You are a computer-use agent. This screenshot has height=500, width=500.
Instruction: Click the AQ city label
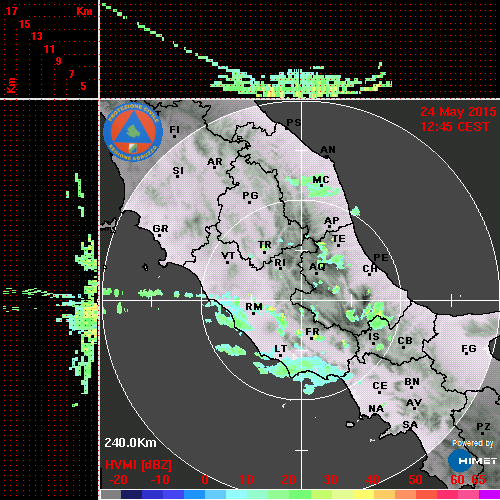point(317,267)
